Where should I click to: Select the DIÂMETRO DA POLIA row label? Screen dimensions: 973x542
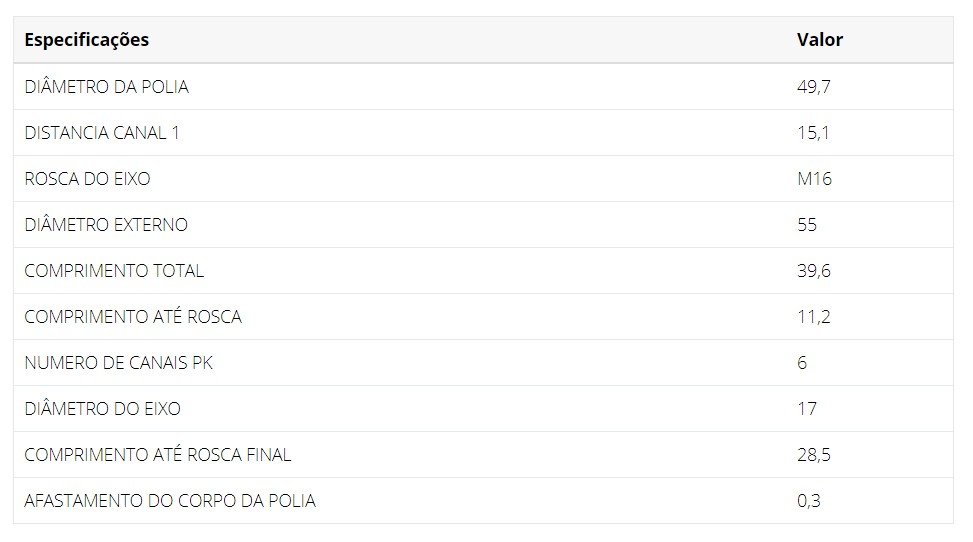[x=106, y=86]
